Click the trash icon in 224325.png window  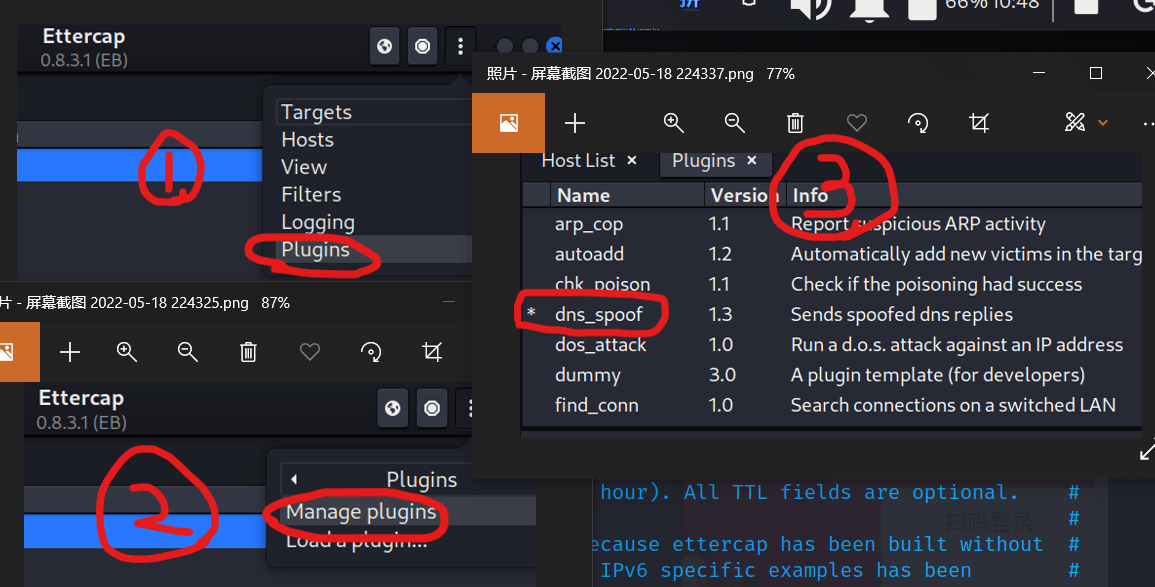point(249,352)
